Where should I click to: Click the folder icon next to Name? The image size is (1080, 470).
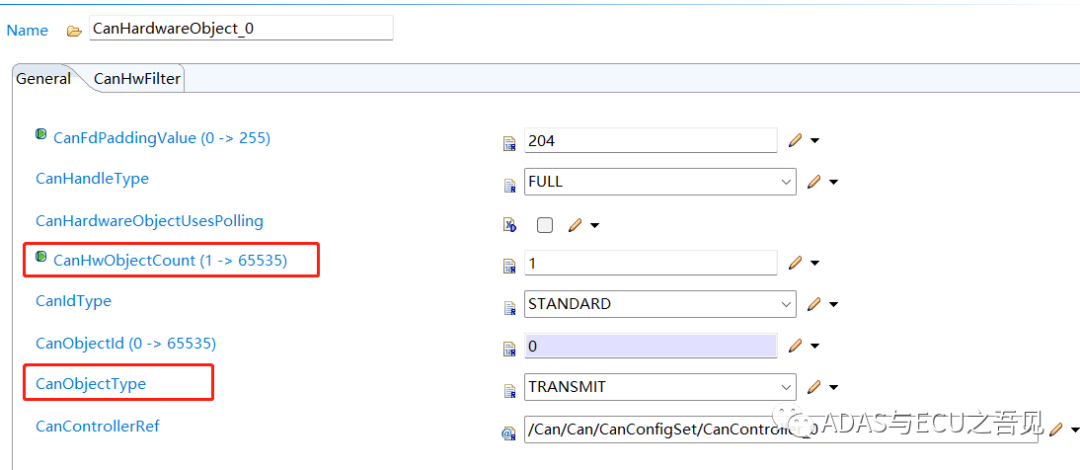click(x=73, y=30)
